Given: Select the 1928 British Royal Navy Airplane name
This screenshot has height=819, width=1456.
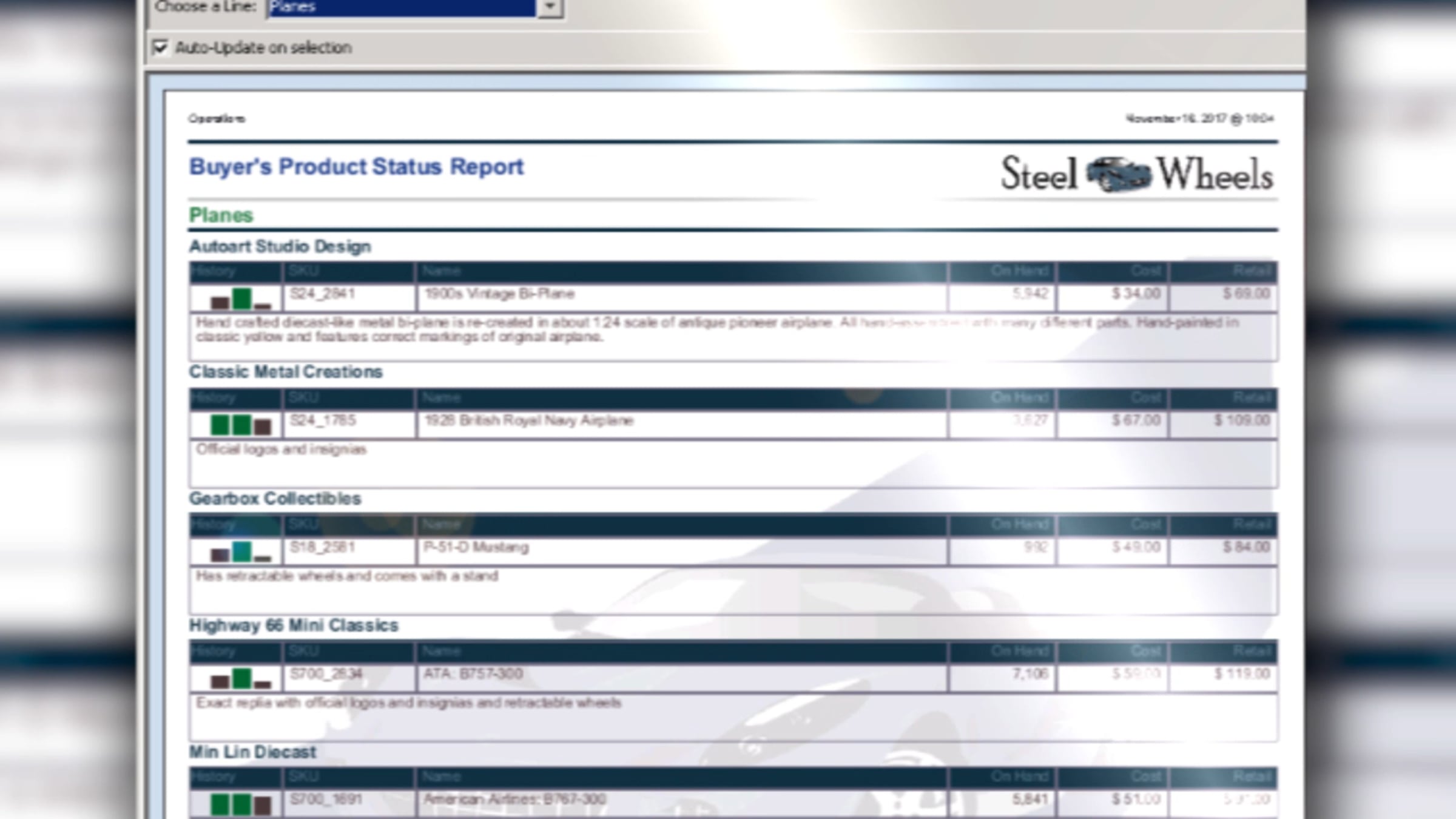Looking at the screenshot, I should [x=528, y=421].
